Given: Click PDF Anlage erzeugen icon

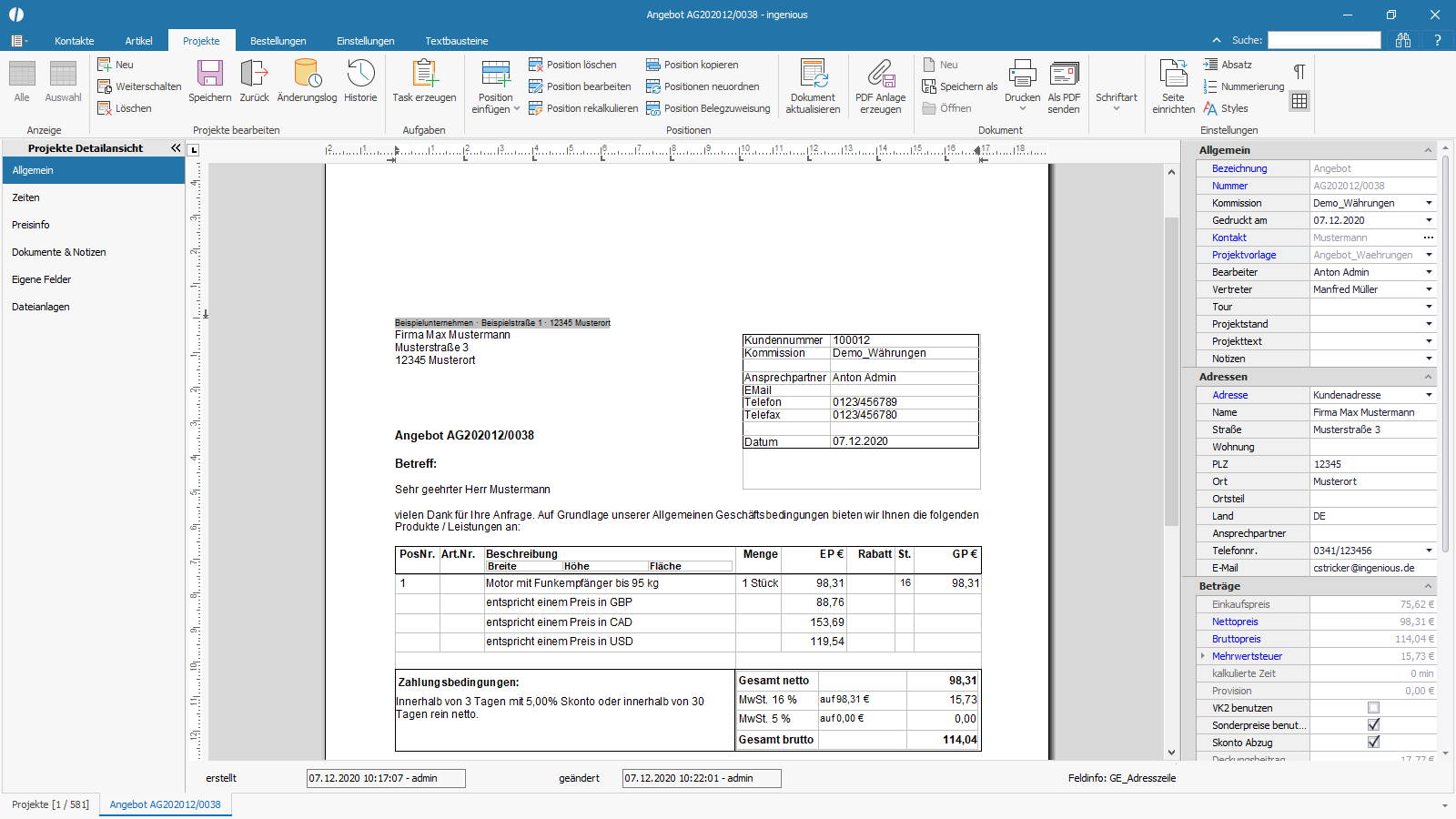Looking at the screenshot, I should tap(880, 74).
